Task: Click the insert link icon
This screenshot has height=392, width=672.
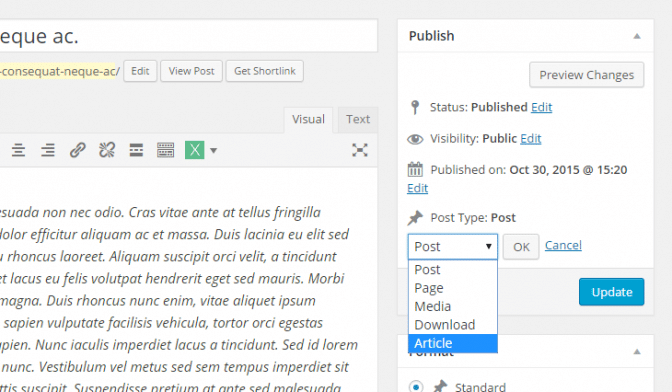Action: pyautogui.click(x=78, y=150)
